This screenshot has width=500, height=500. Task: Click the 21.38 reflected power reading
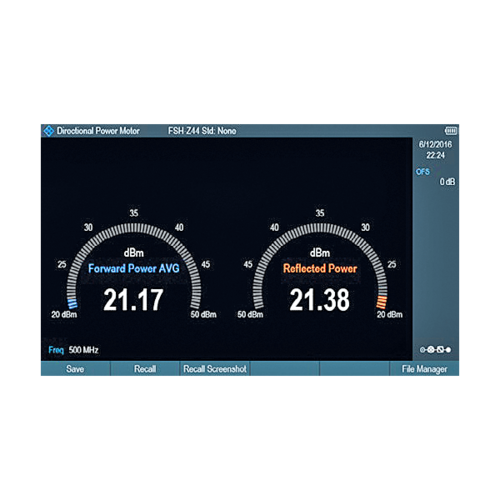[320, 300]
